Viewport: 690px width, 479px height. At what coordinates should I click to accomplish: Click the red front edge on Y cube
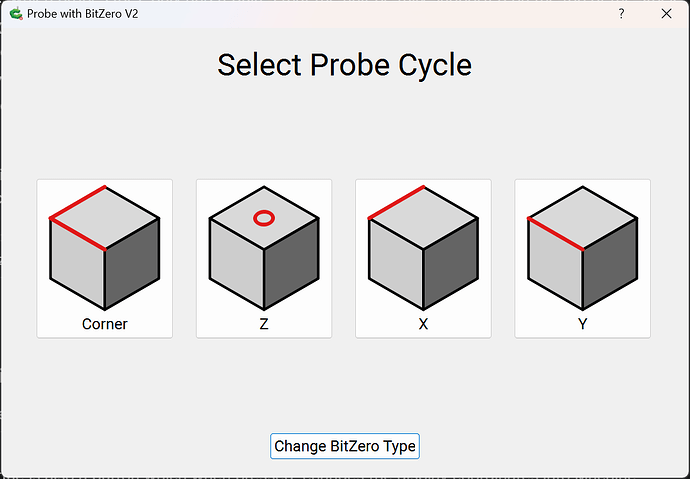coord(555,233)
